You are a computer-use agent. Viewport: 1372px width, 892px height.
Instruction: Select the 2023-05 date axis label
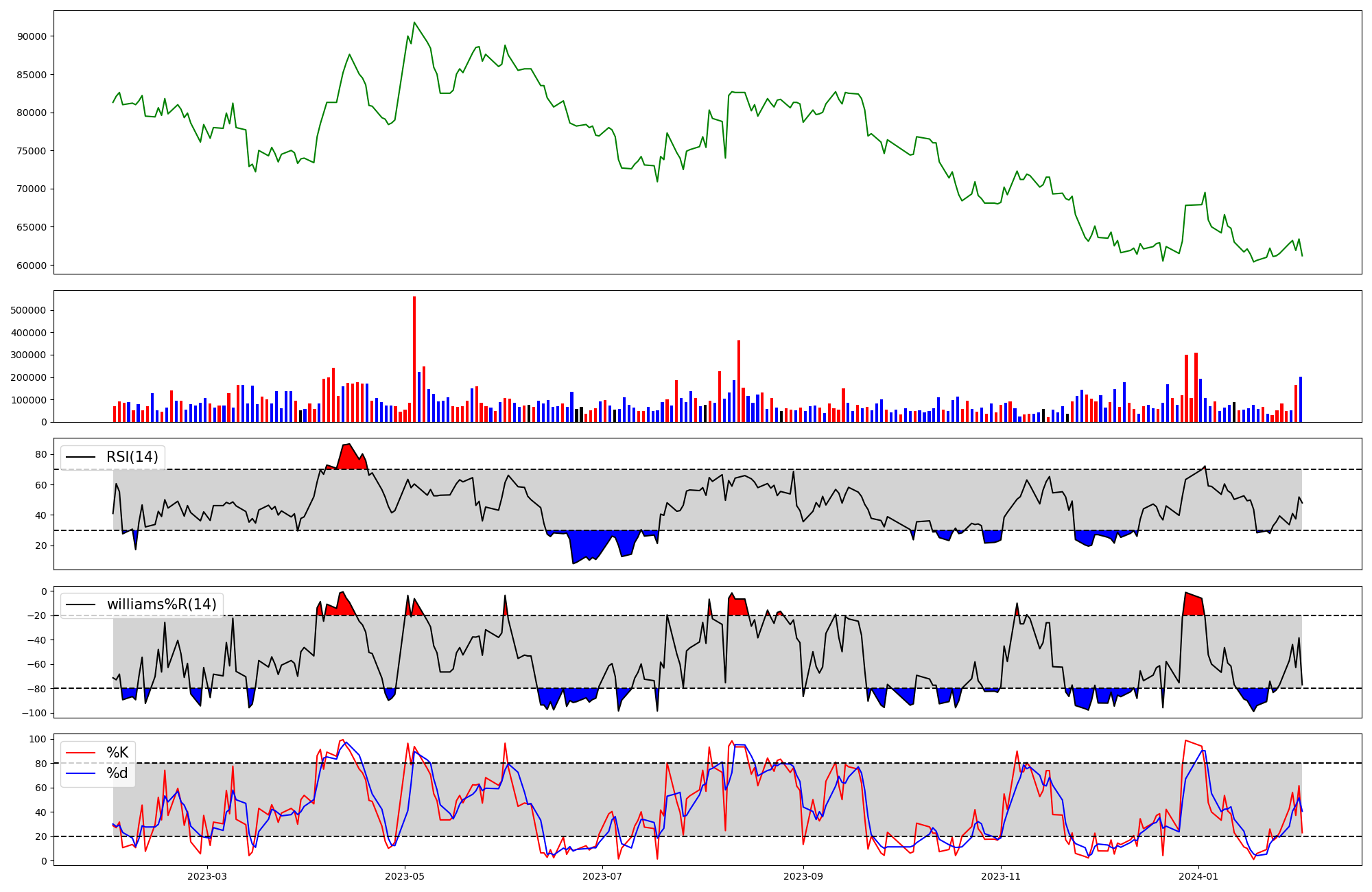tap(405, 876)
